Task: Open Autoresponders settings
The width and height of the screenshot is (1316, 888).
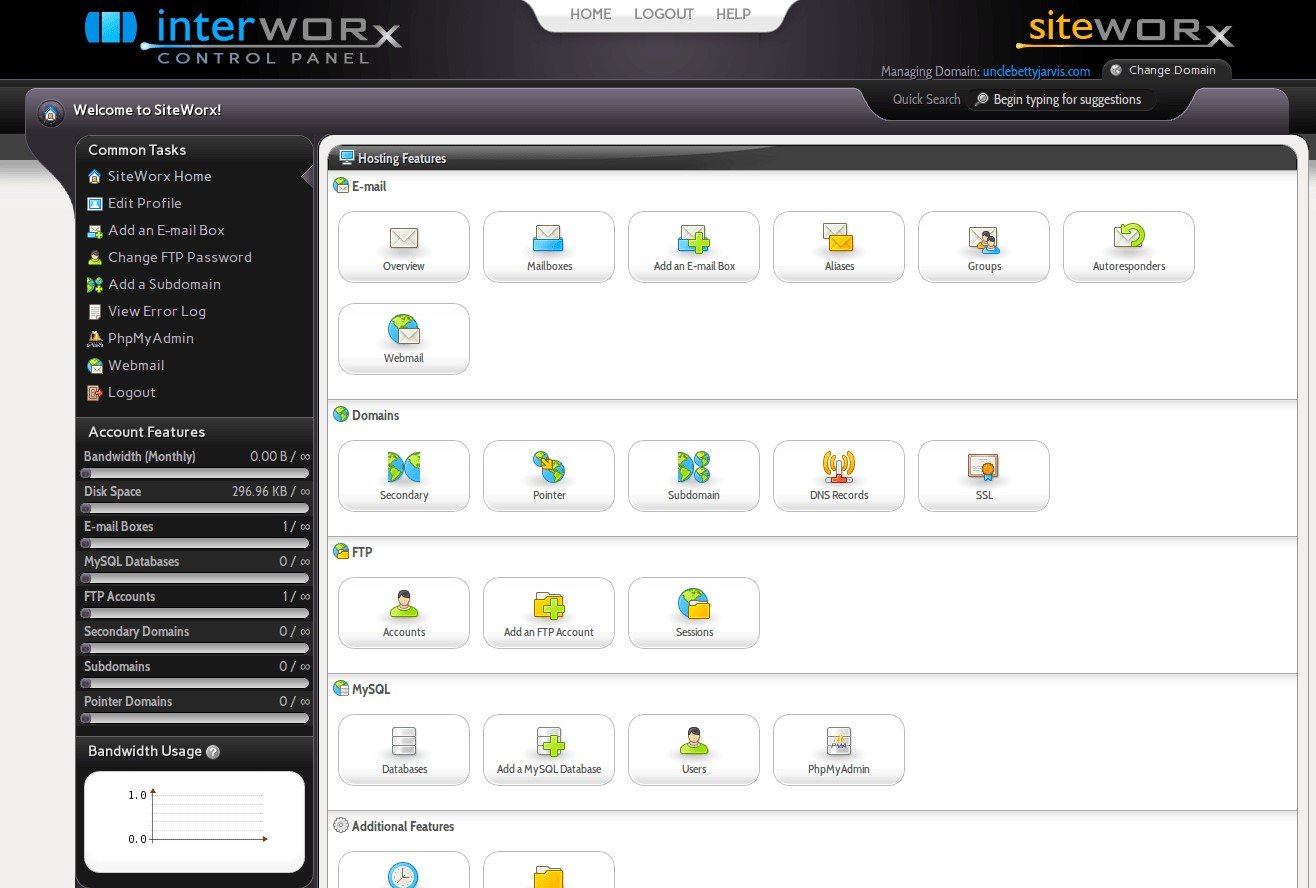Action: point(1129,247)
